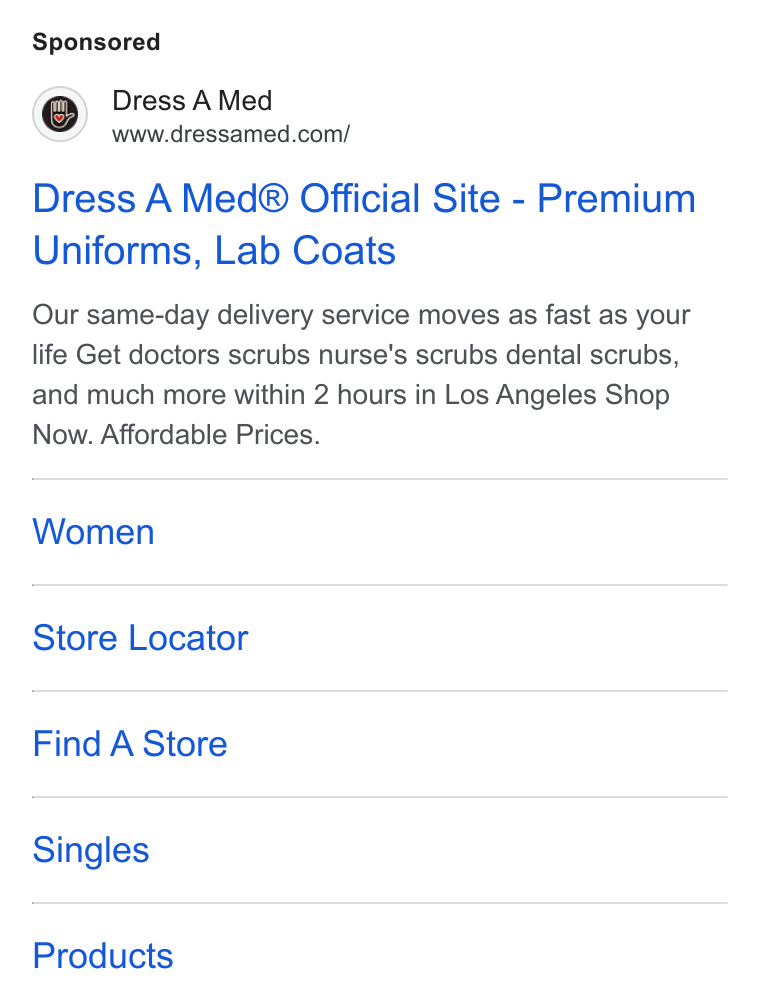
Task: Click the Dress A Med advertiser name
Action: tap(192, 101)
